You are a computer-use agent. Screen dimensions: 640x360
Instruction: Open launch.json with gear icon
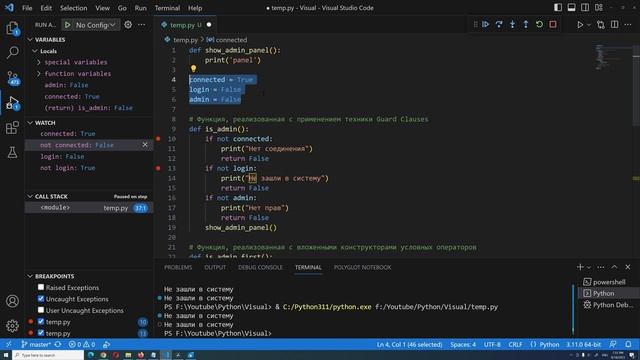(x=128, y=24)
